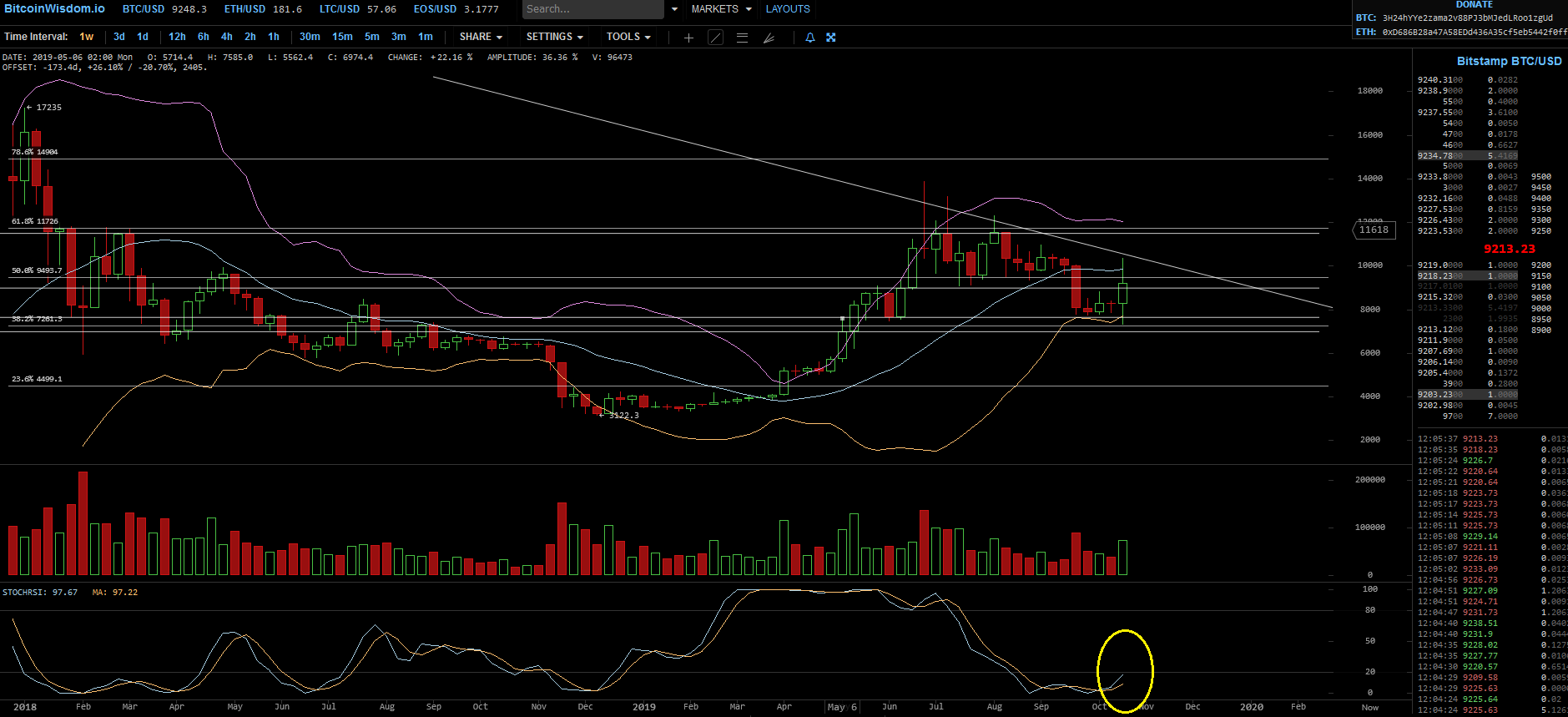Click trade entry at 12:05:37
The height and width of the screenshot is (717, 1568).
coord(1492,439)
